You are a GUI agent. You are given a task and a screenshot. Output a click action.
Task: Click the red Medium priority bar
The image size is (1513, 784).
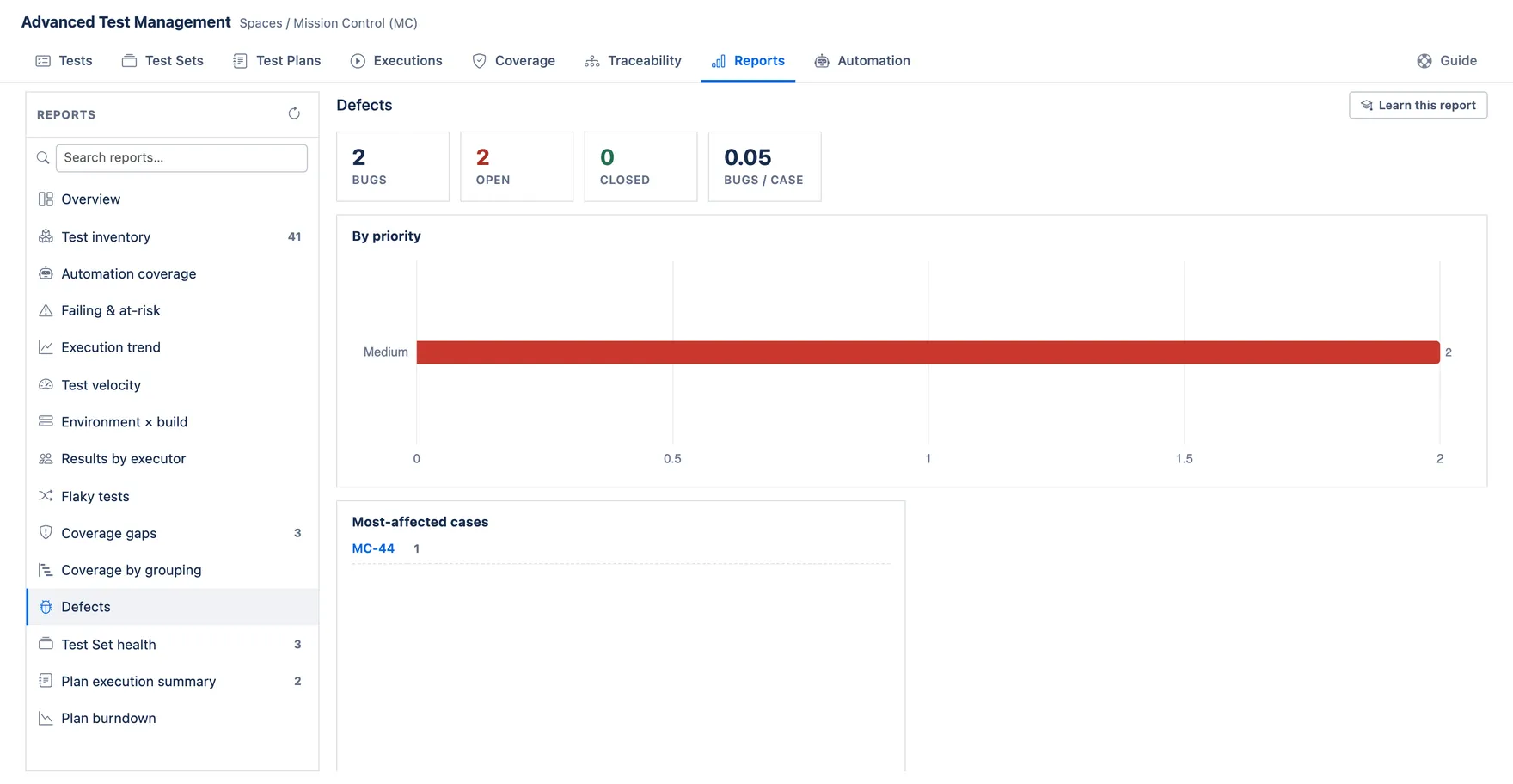click(x=928, y=352)
